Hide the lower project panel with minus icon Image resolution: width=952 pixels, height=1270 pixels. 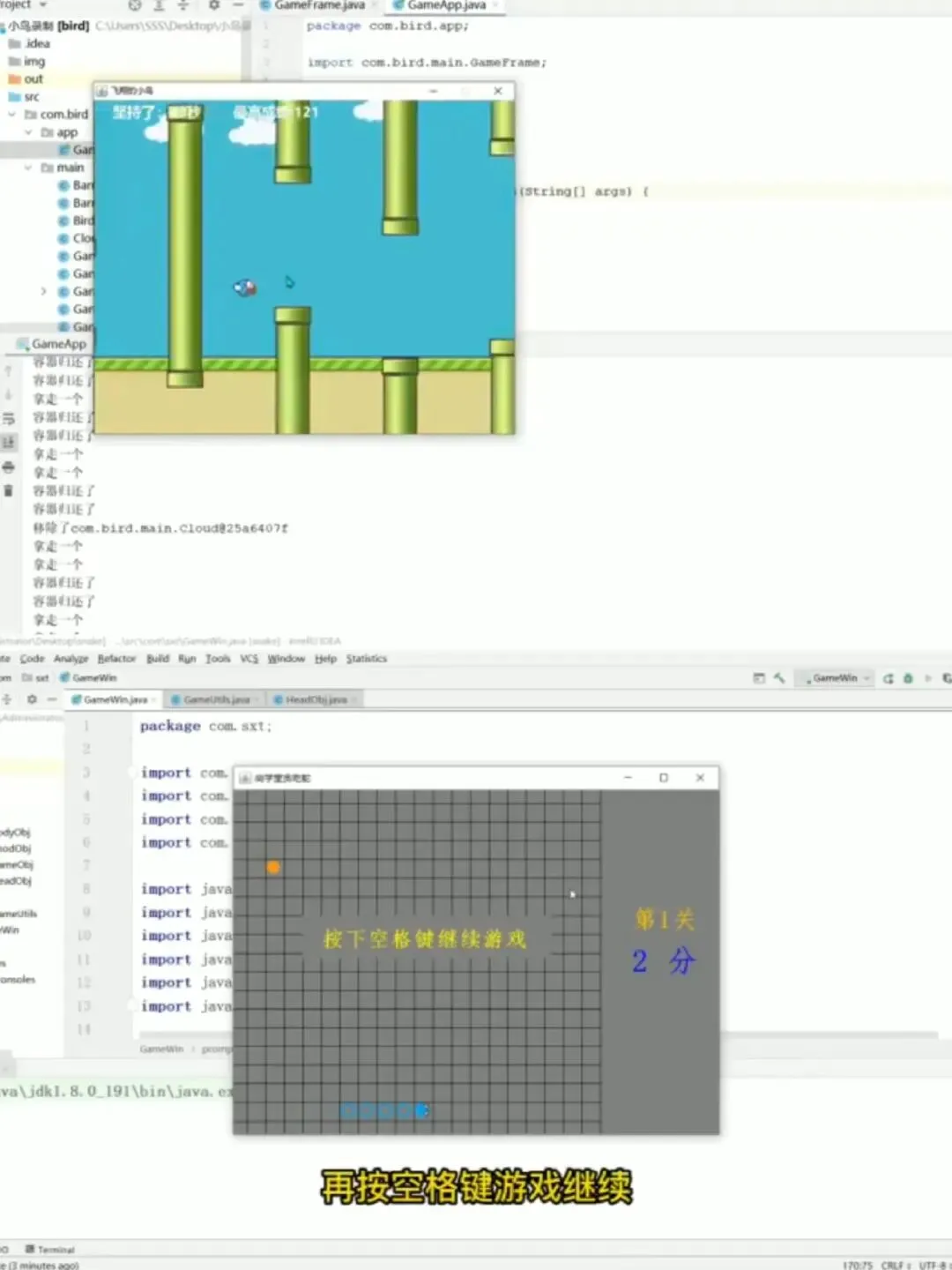coord(52,699)
